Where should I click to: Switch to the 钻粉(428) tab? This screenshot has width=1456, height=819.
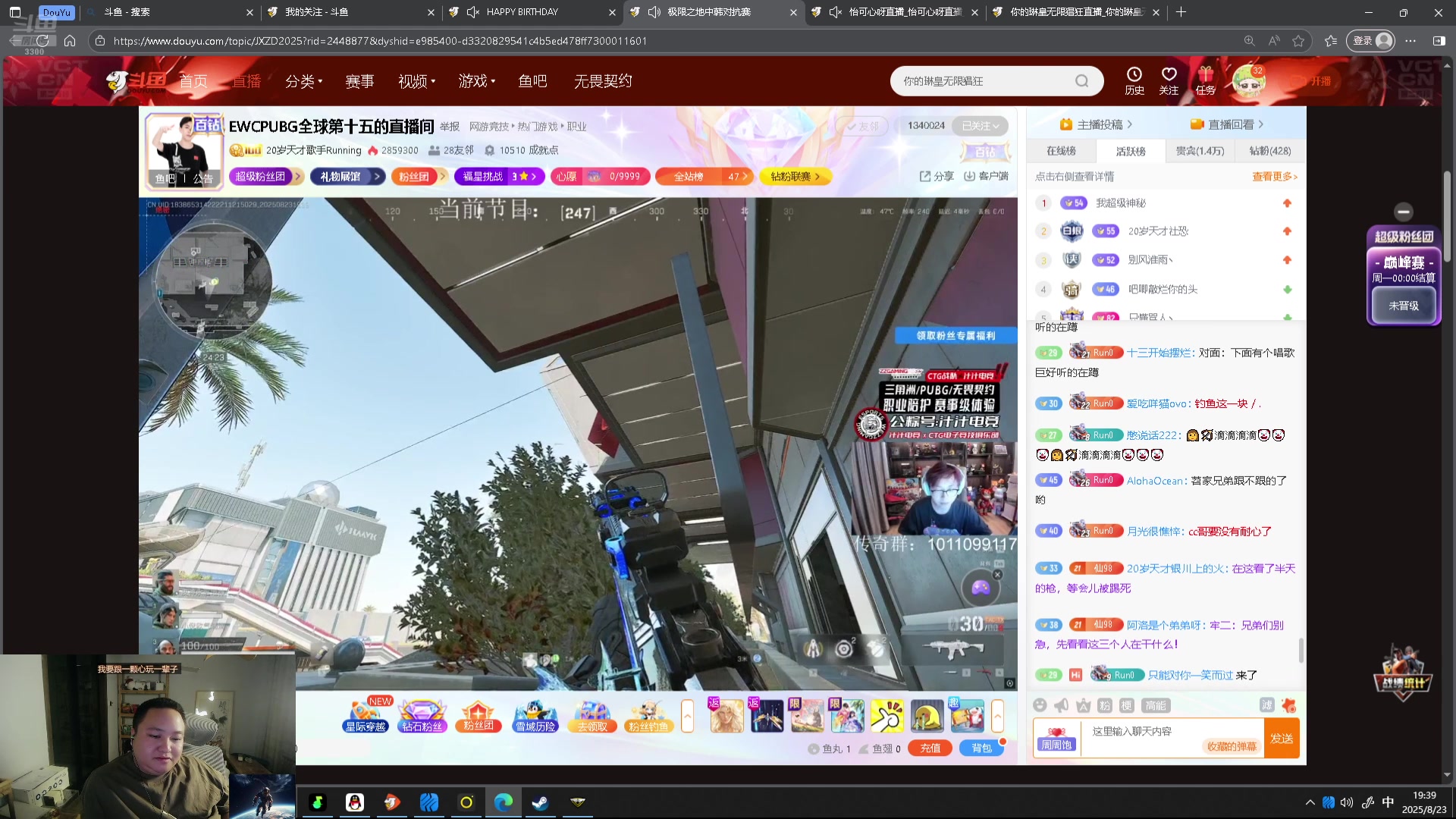point(1270,151)
